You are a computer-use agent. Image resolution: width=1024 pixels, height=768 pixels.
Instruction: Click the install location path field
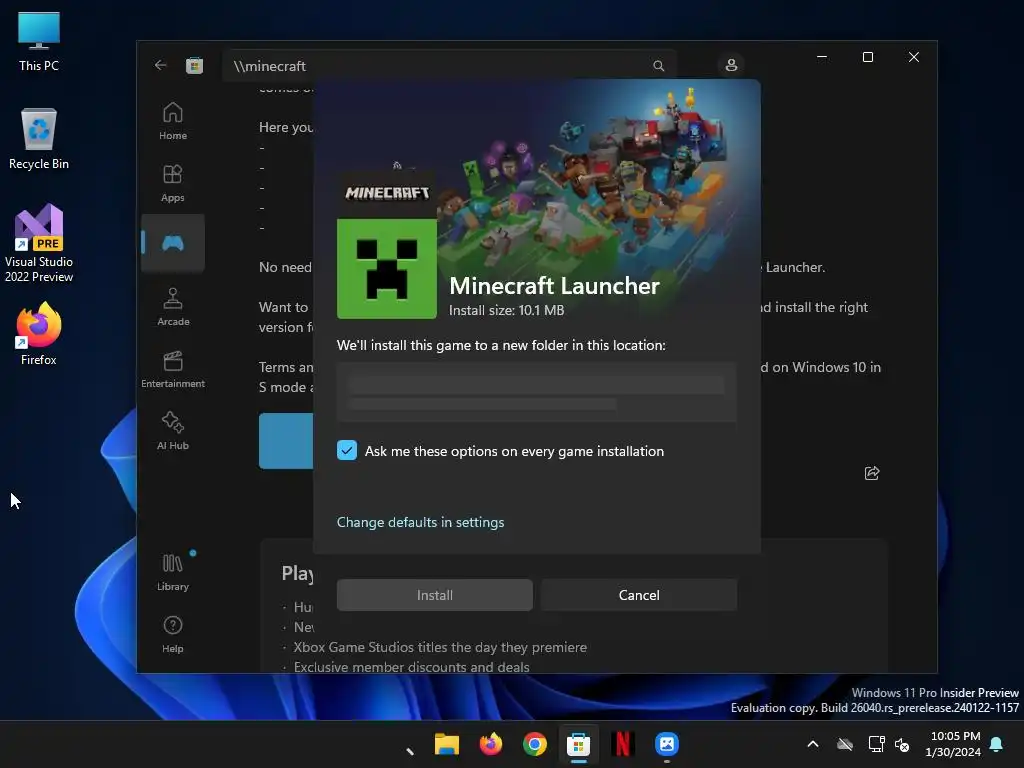(537, 392)
